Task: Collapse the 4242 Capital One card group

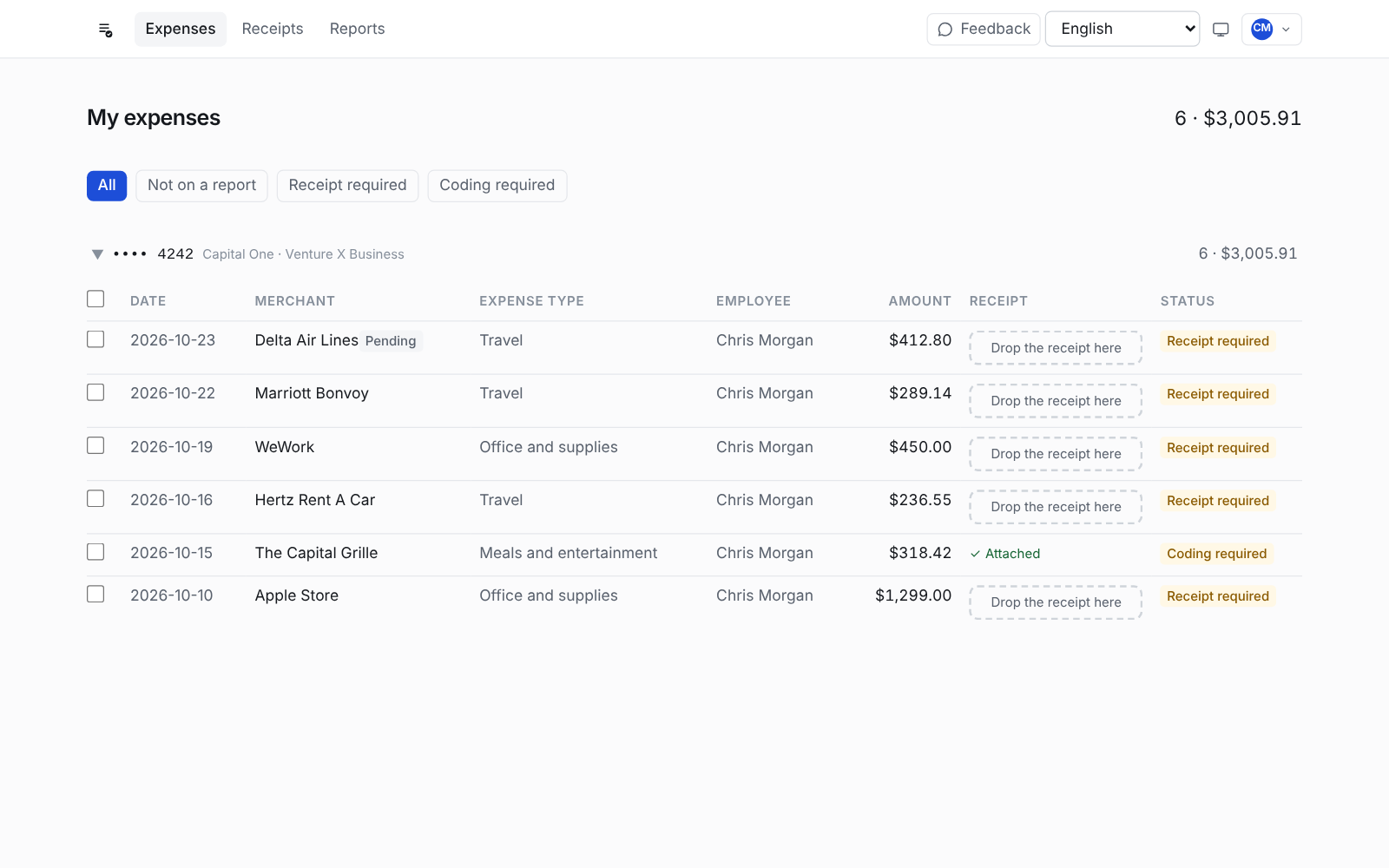Action: [97, 254]
